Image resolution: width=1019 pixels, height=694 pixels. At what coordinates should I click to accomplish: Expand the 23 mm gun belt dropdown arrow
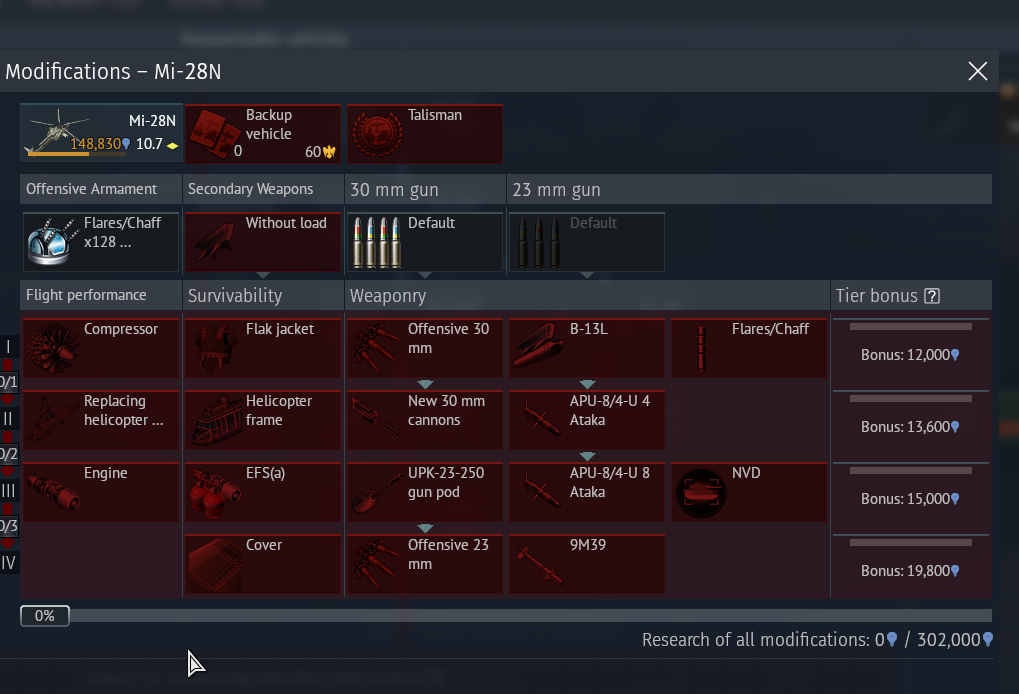point(587,275)
